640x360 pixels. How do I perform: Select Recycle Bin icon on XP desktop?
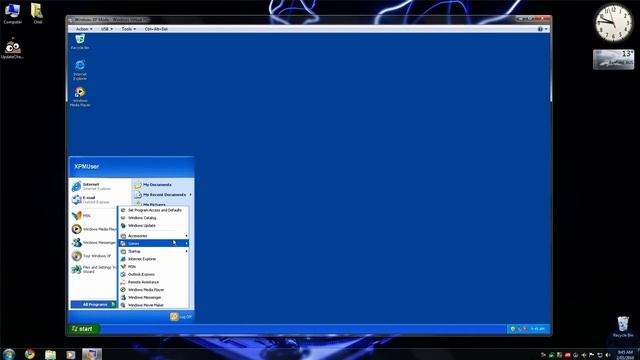click(x=80, y=42)
